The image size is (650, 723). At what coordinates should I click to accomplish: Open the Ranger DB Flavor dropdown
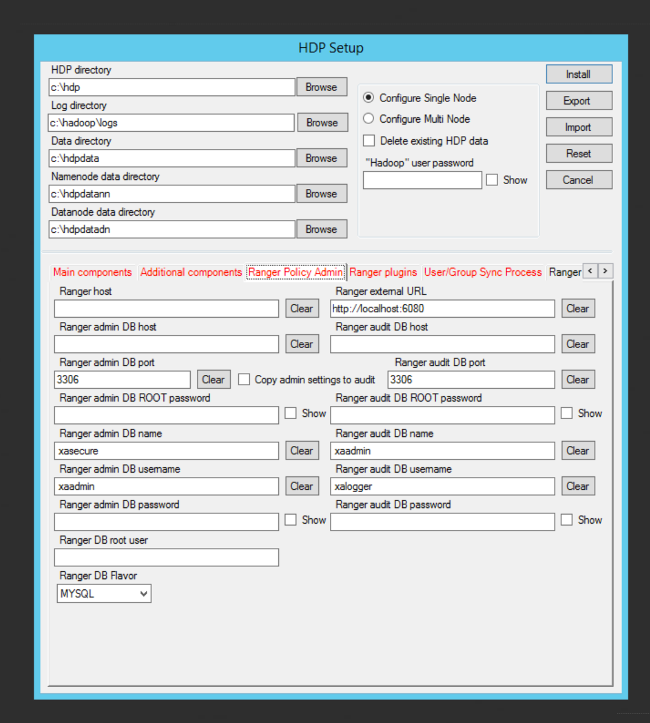tap(104, 594)
